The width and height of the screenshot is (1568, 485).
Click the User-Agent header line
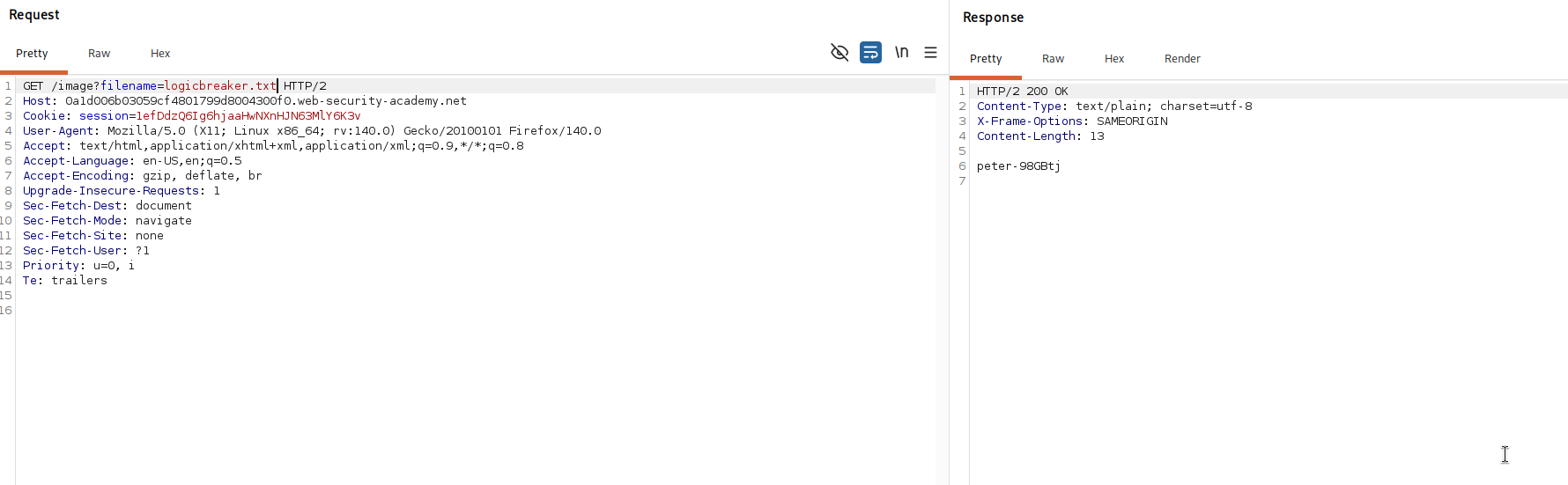click(312, 131)
